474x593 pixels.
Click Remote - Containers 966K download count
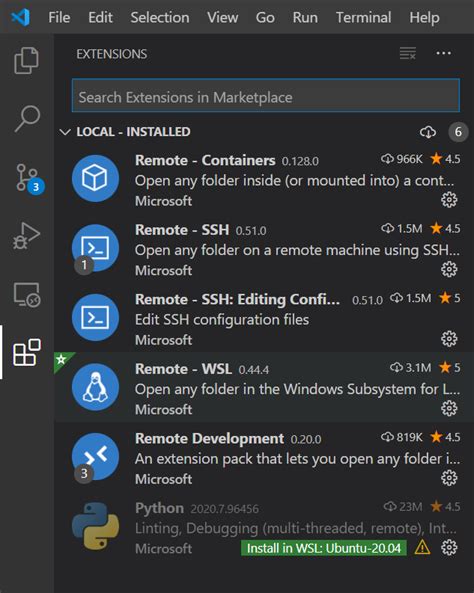tap(401, 159)
